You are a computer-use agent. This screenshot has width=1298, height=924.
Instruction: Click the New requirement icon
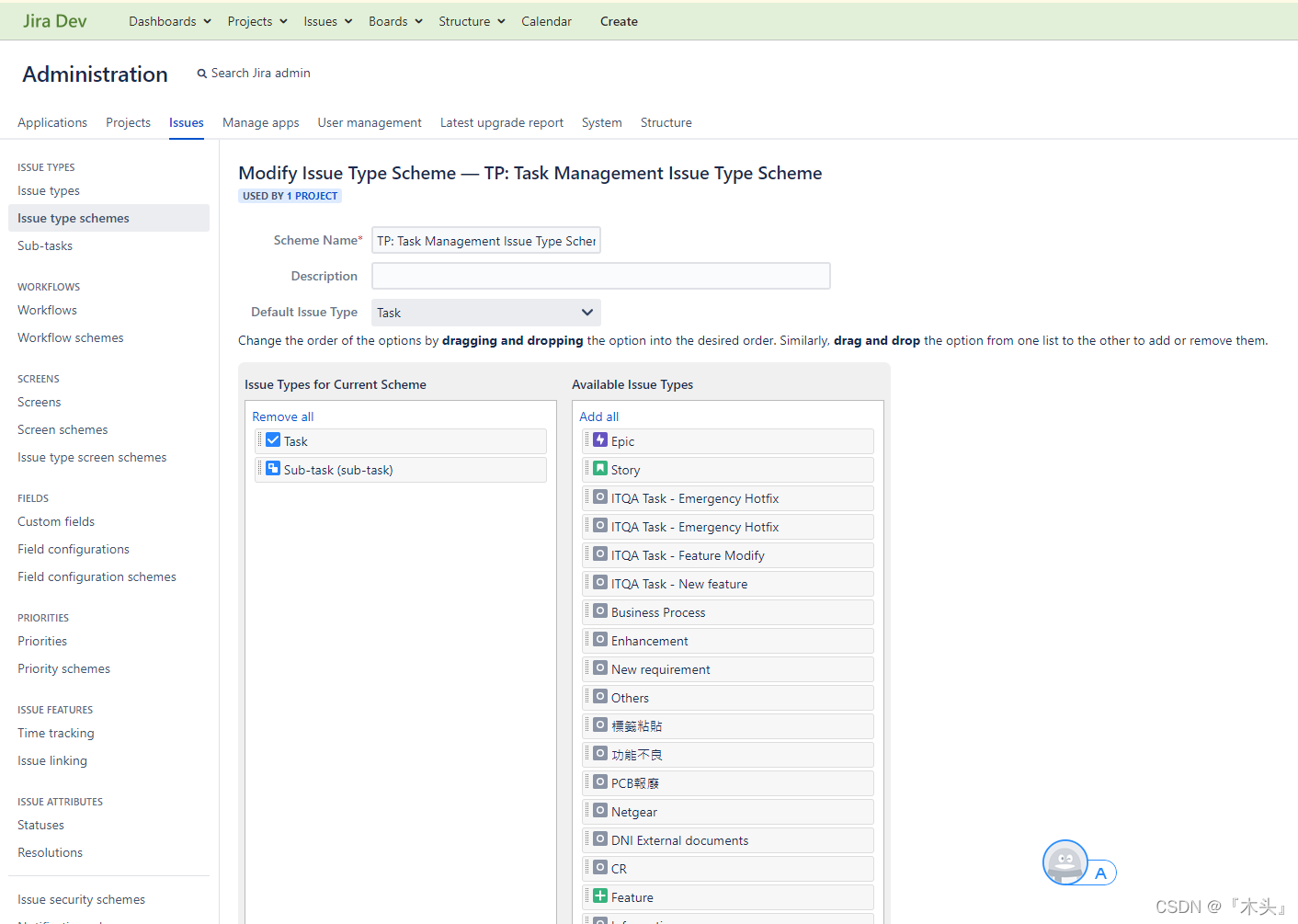click(600, 668)
